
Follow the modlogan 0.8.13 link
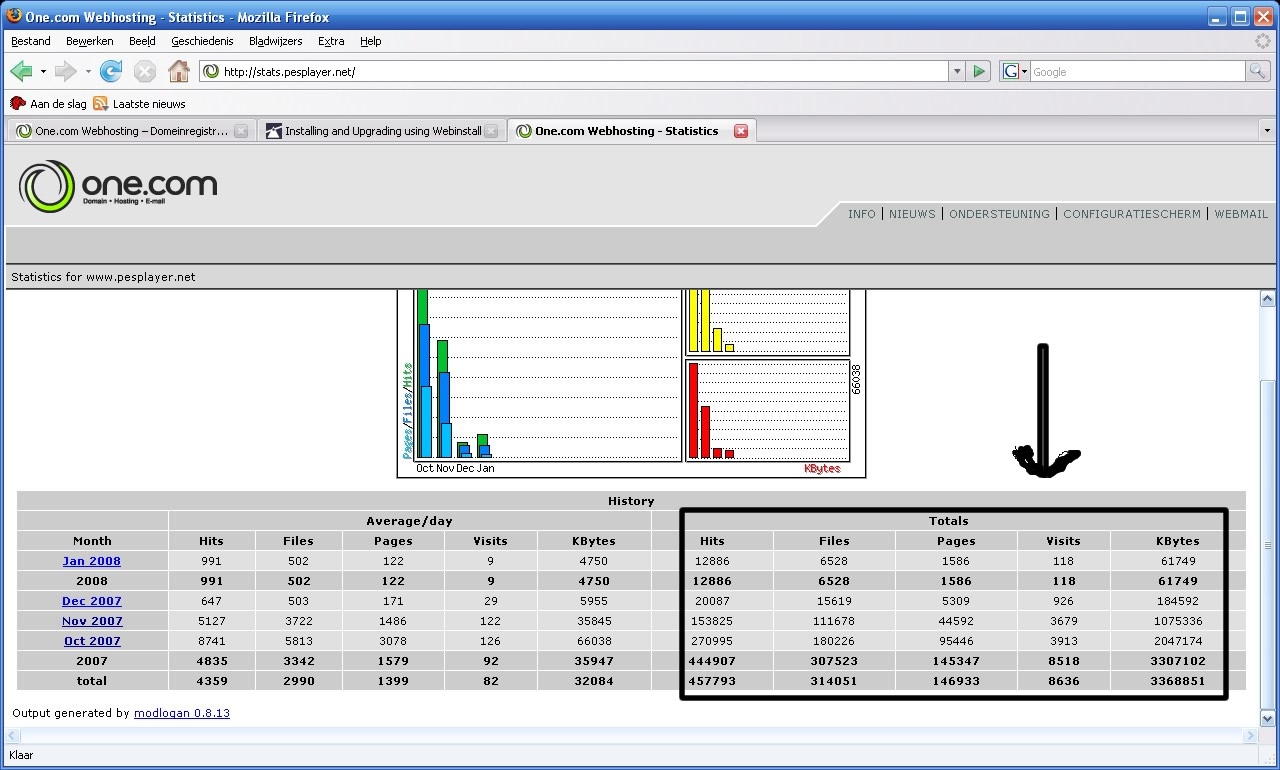tap(182, 713)
